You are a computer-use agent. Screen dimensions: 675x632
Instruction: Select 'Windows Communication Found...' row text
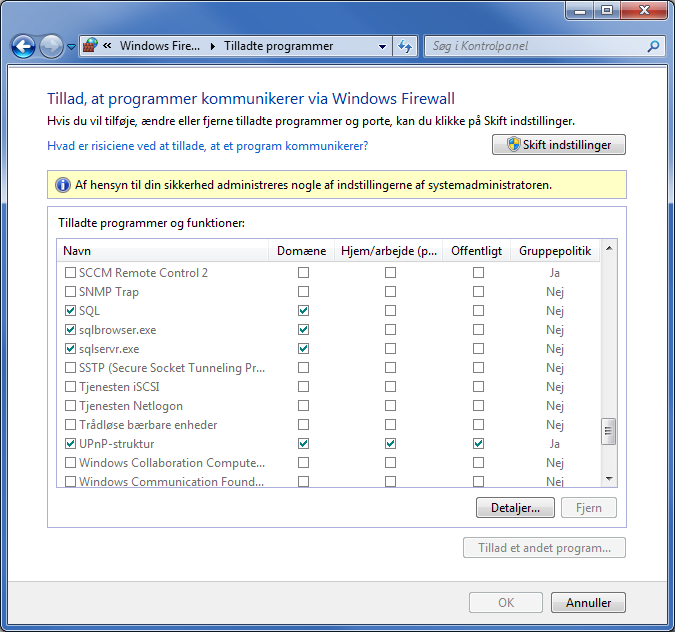pyautogui.click(x=171, y=481)
